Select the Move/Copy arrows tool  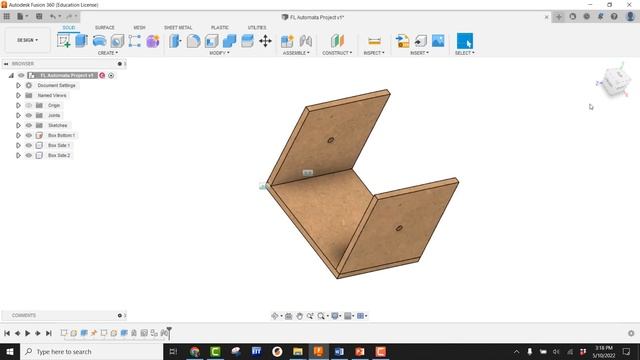(265, 41)
